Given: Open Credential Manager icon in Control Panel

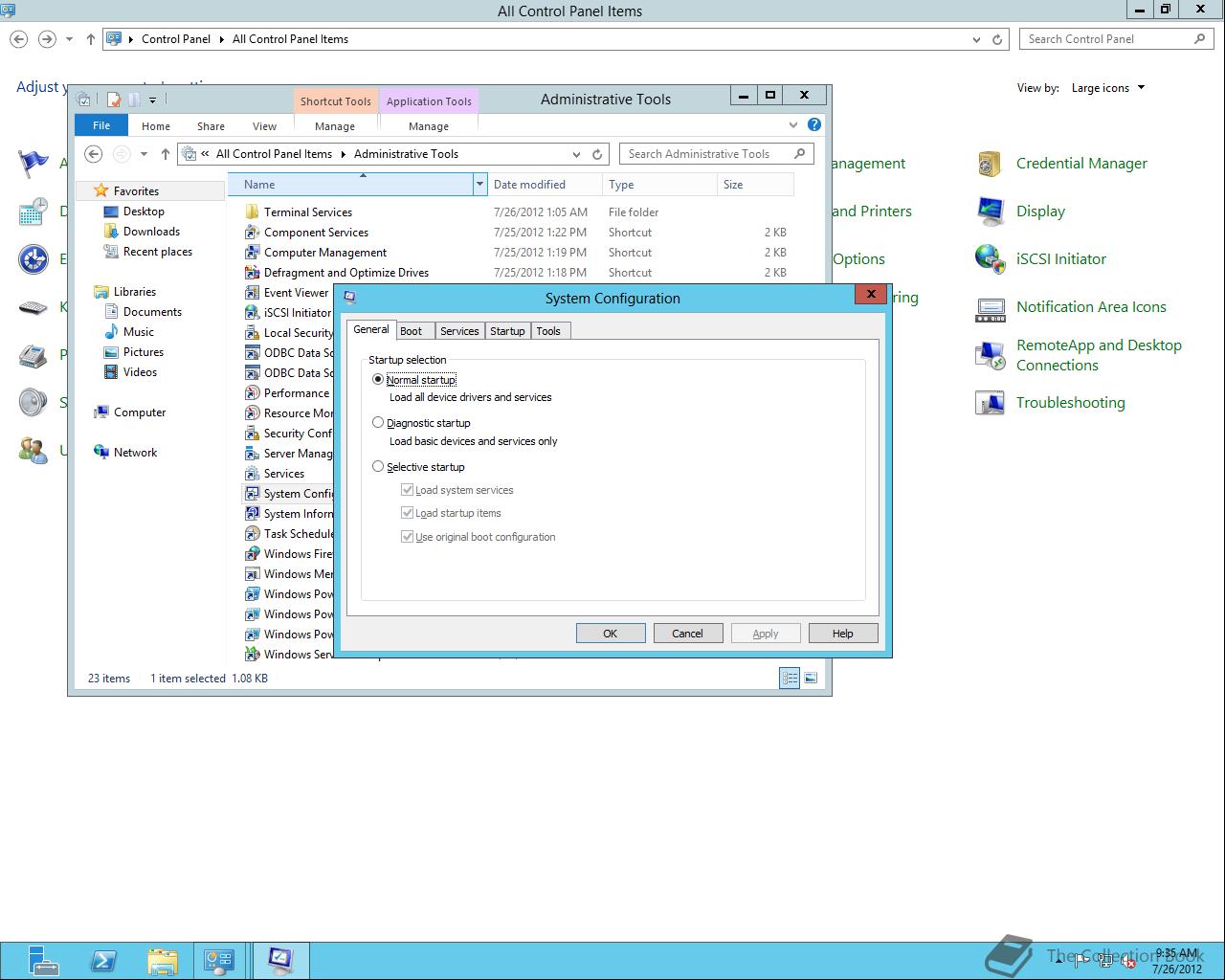Looking at the screenshot, I should (990, 164).
